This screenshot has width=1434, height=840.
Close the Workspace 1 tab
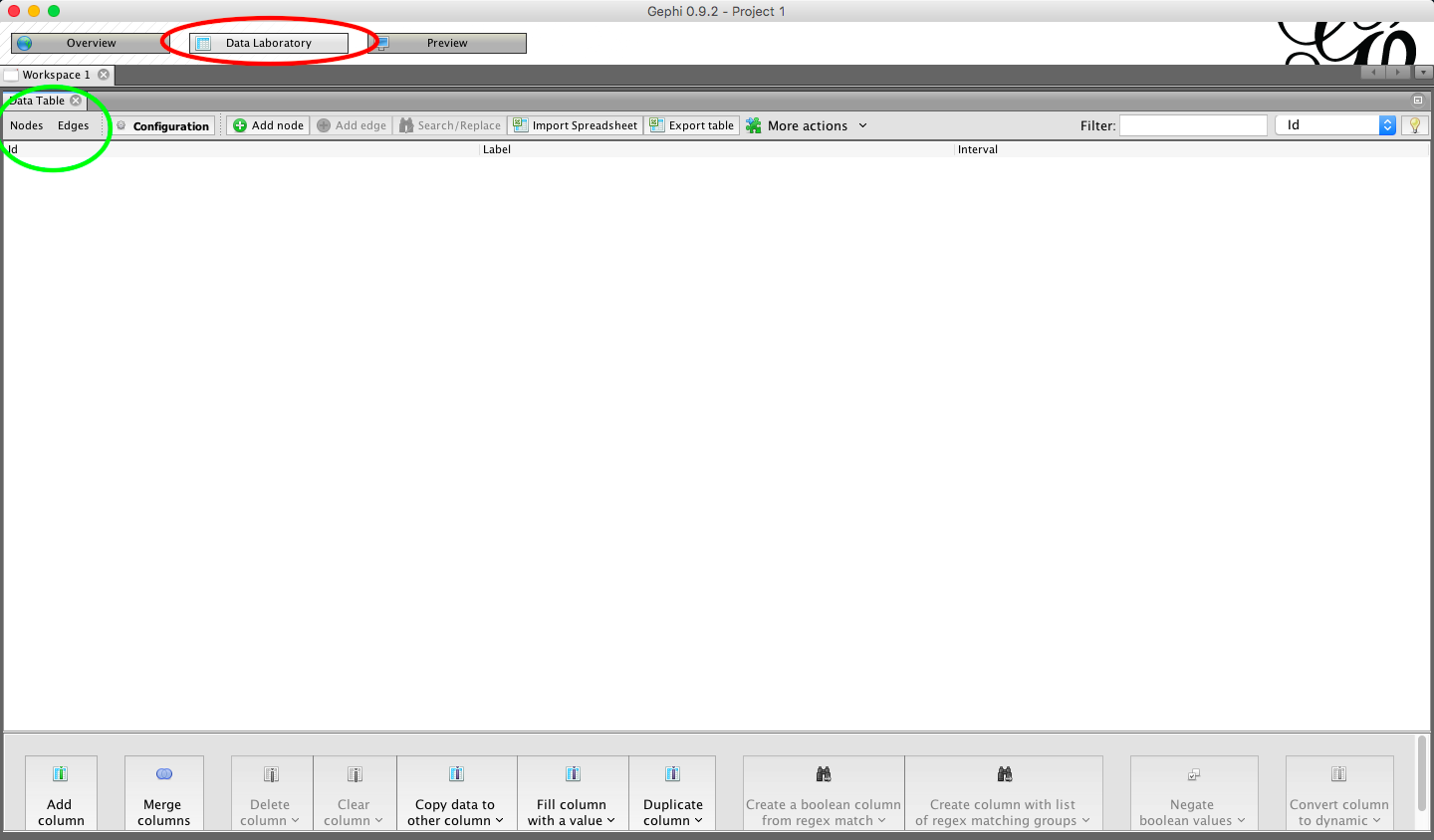[104, 75]
